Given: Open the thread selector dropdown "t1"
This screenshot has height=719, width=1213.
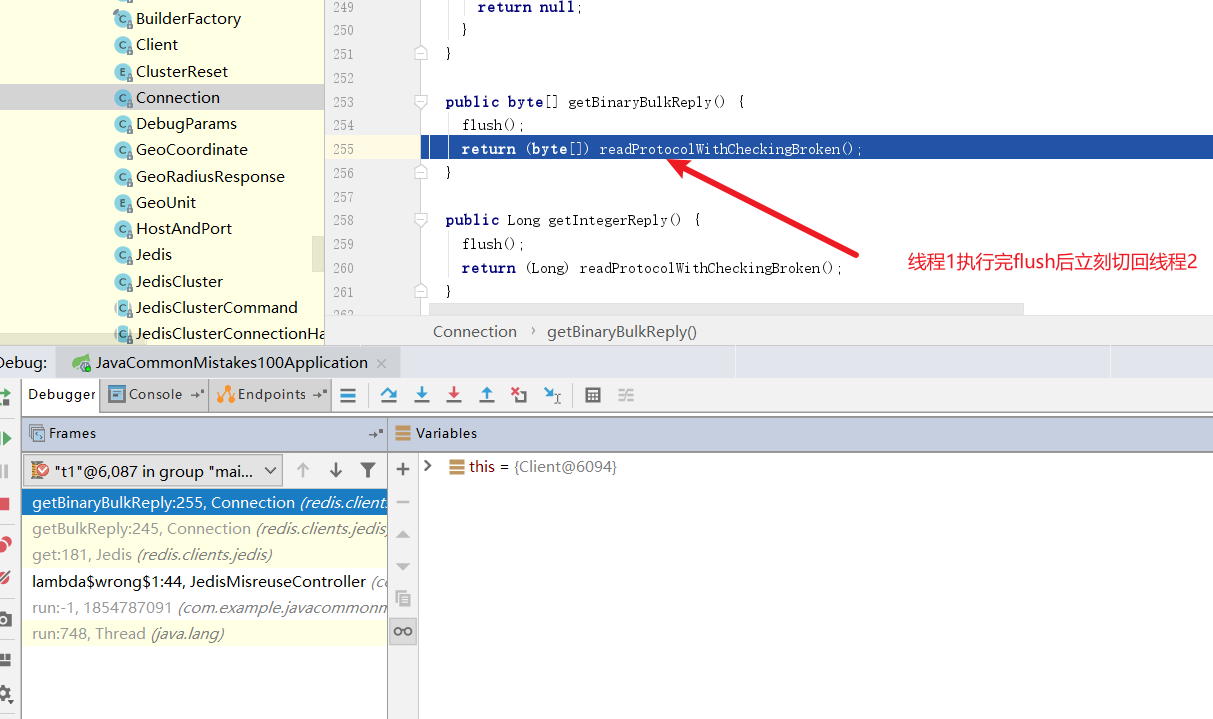Looking at the screenshot, I should click(154, 471).
